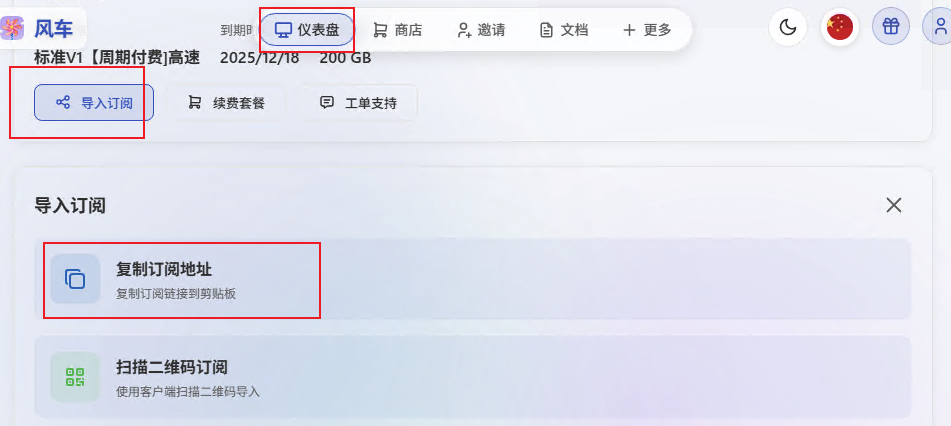
Task: Open the 文档 docs tab
Action: coord(563,30)
